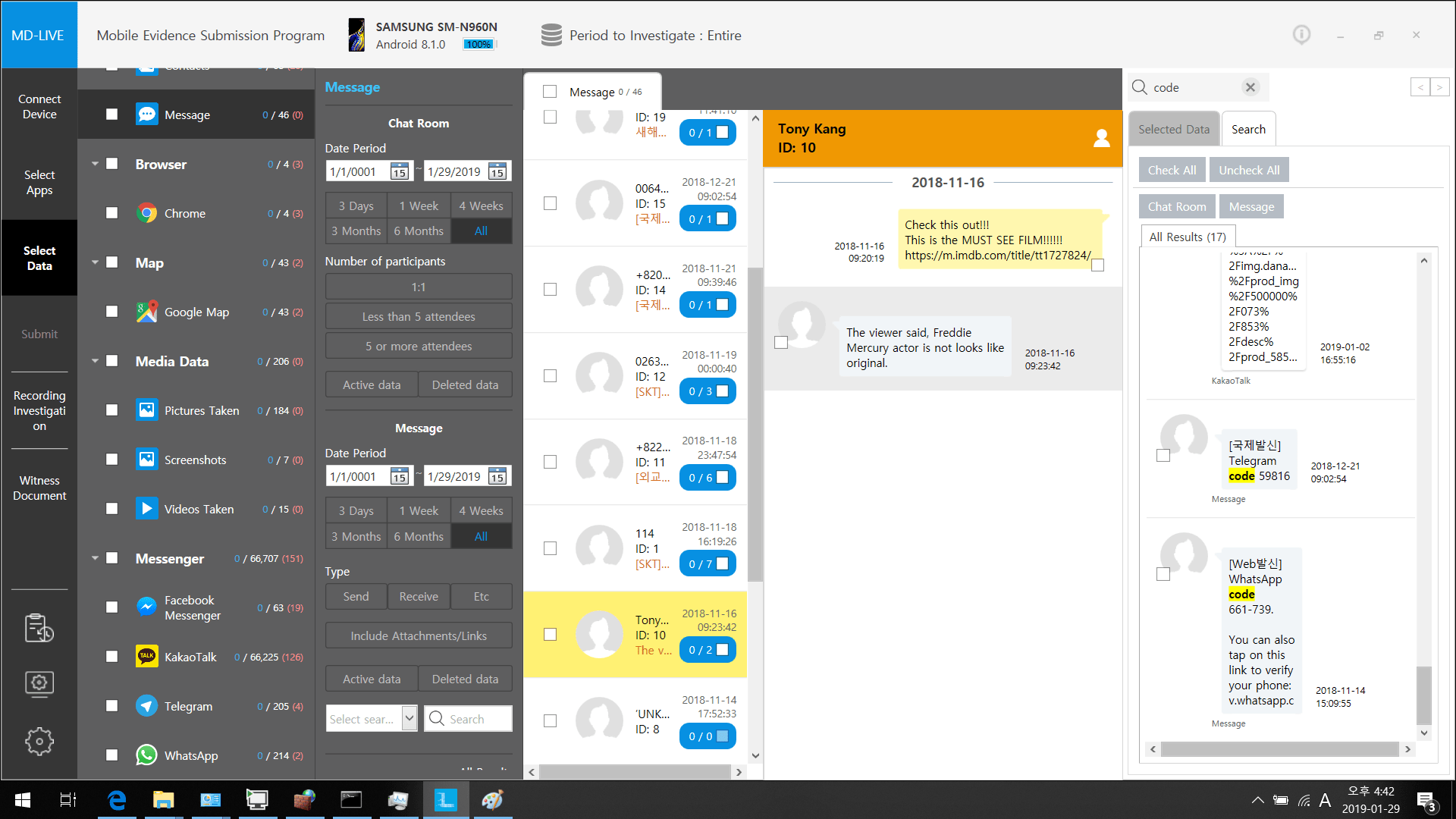Check the Message app checkbox
1456x819 pixels.
(x=112, y=114)
